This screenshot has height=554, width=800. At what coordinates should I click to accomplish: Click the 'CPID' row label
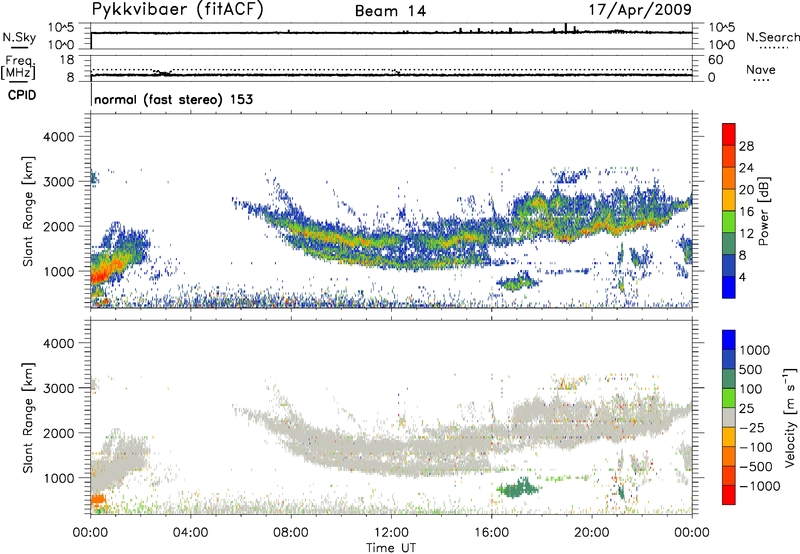click(x=22, y=95)
